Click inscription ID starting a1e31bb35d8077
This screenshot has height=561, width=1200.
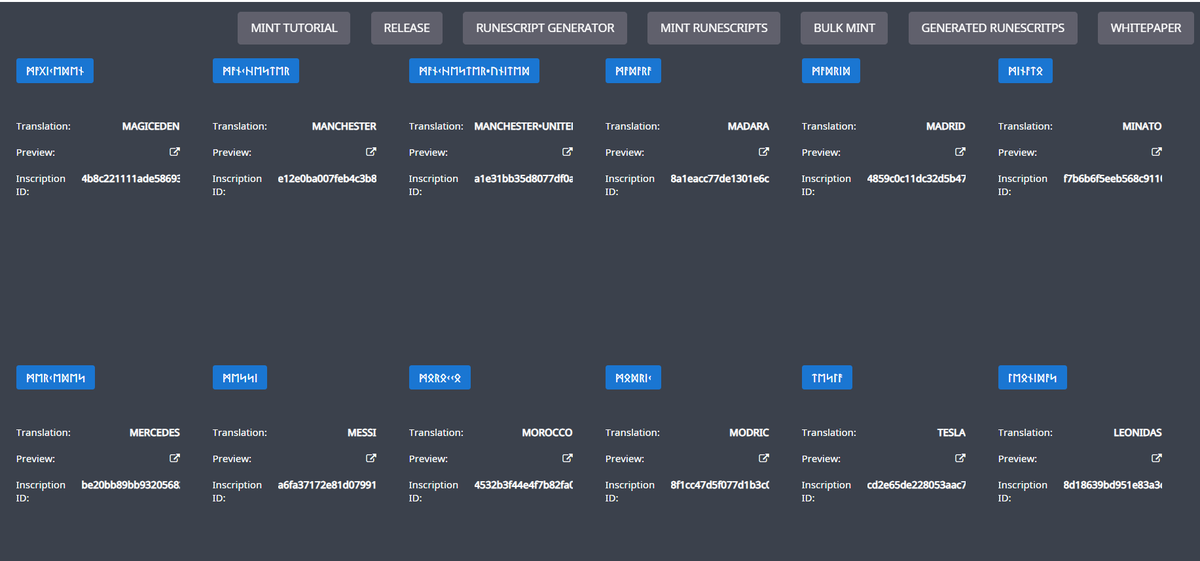523,179
